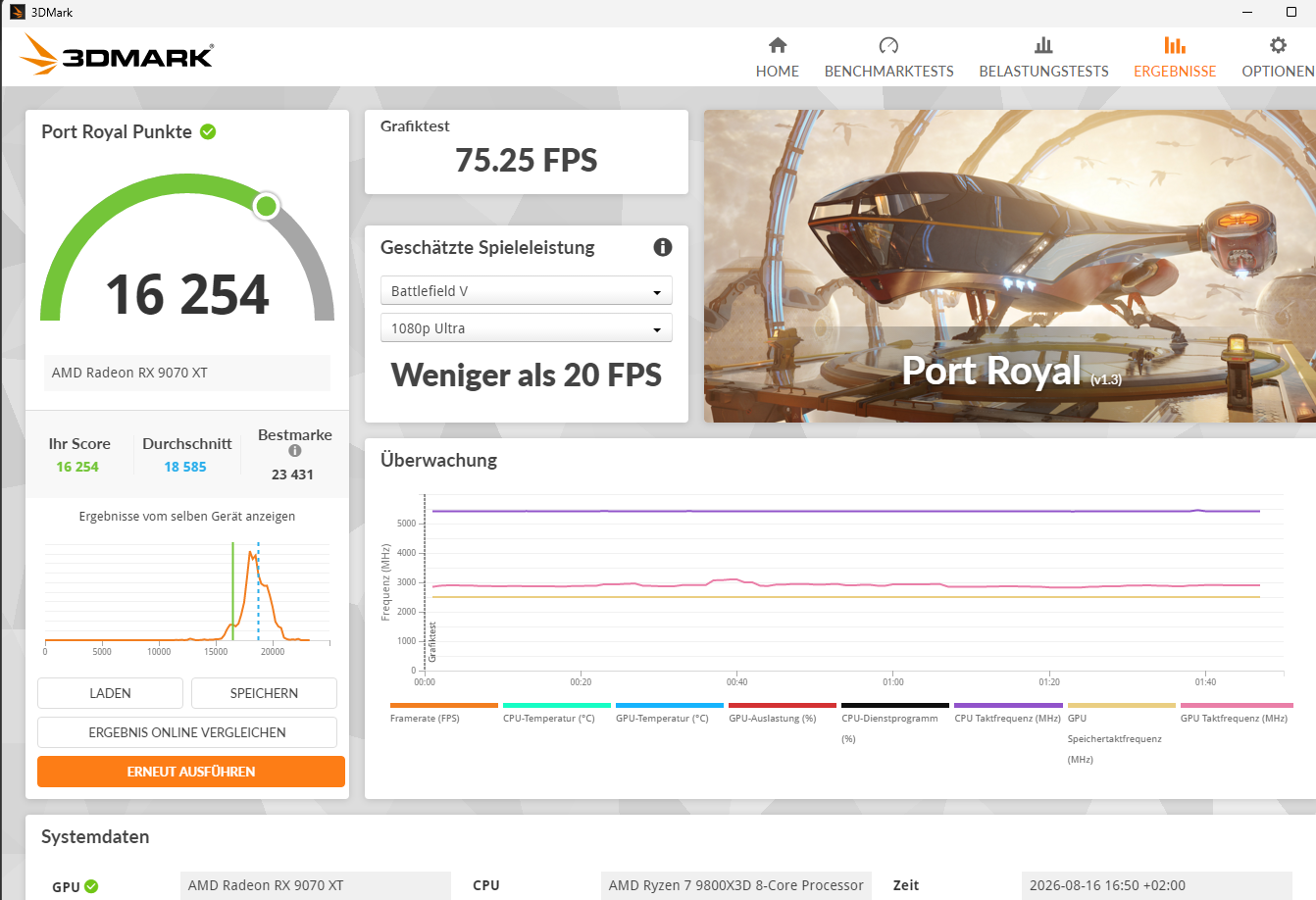This screenshot has height=900, width=1316.
Task: Open the Belastungstests bar chart icon
Action: click(x=1043, y=45)
